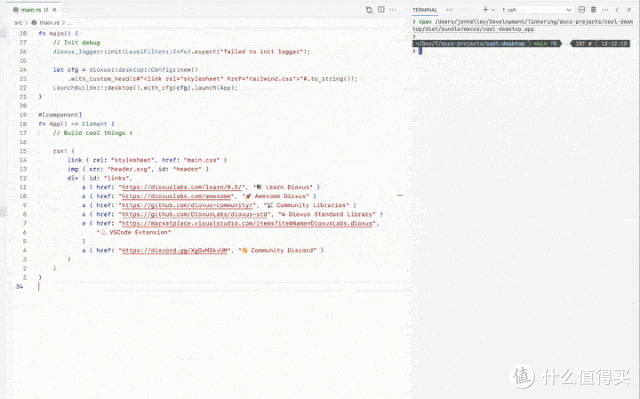Screen dimensions: 640x399
Task: Click the '#[component]' attribute line
Action: pyautogui.click(x=60, y=115)
